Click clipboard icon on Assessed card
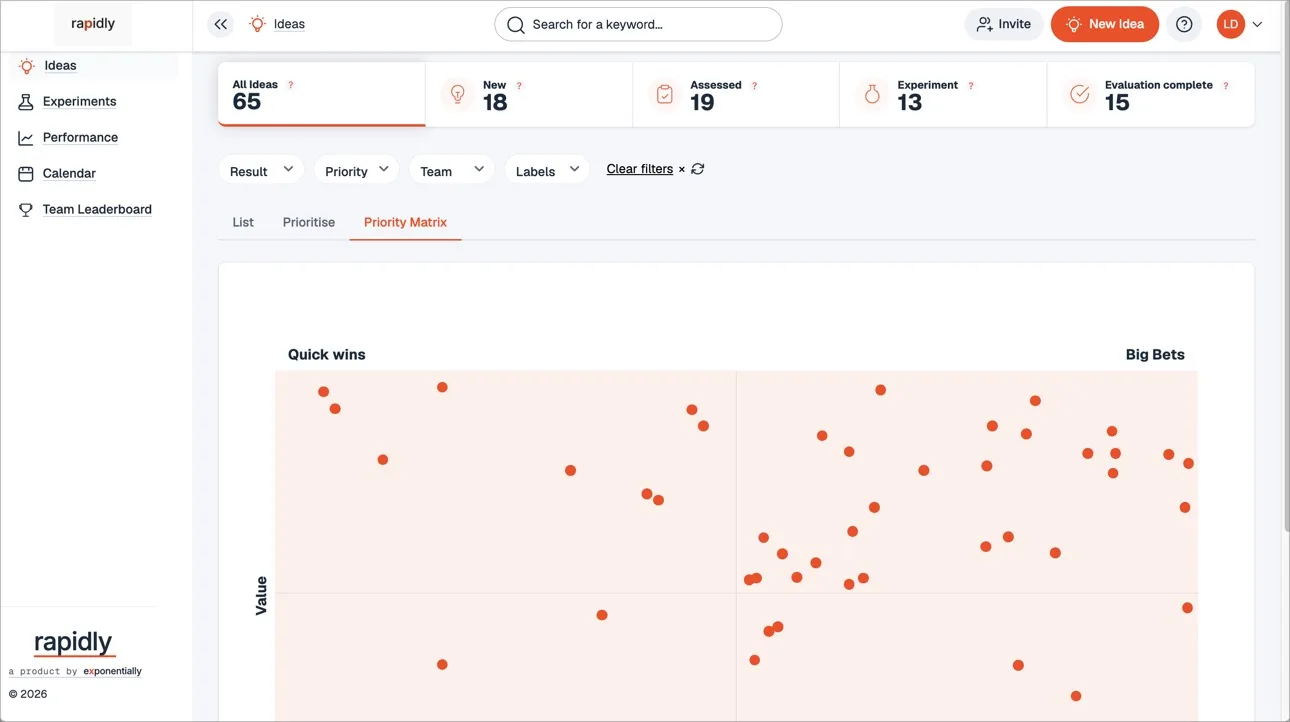 pyautogui.click(x=665, y=94)
